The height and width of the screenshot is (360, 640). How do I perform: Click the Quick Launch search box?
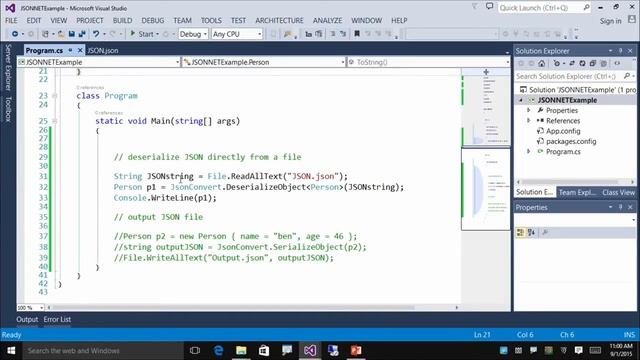click(544, 8)
